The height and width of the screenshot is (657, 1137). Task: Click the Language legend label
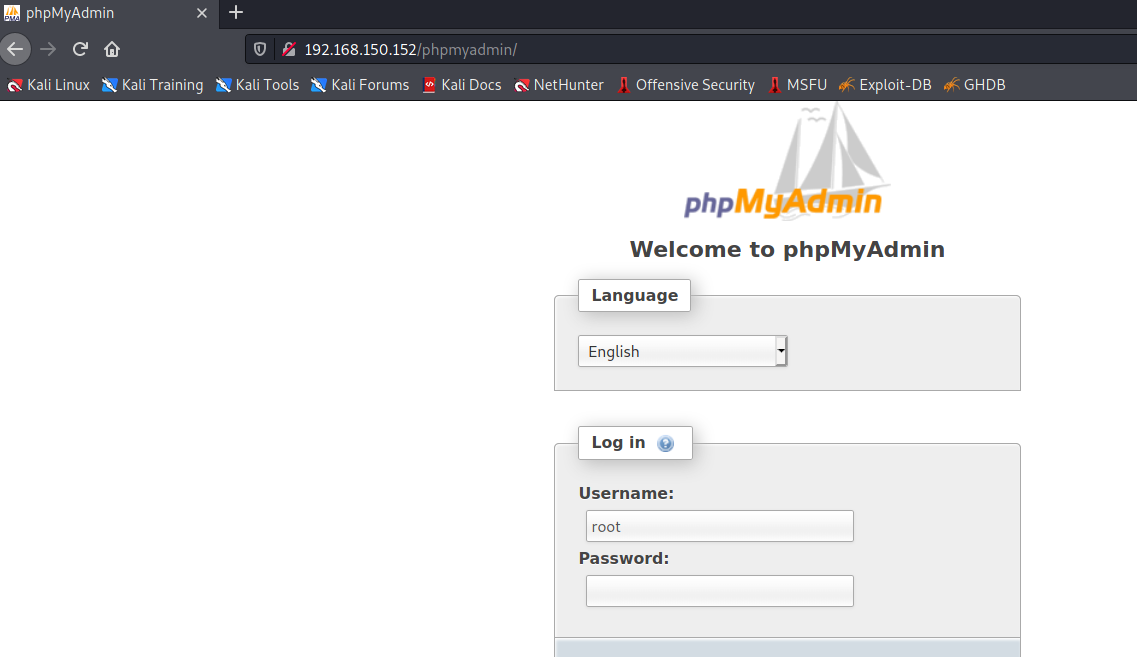pos(634,295)
